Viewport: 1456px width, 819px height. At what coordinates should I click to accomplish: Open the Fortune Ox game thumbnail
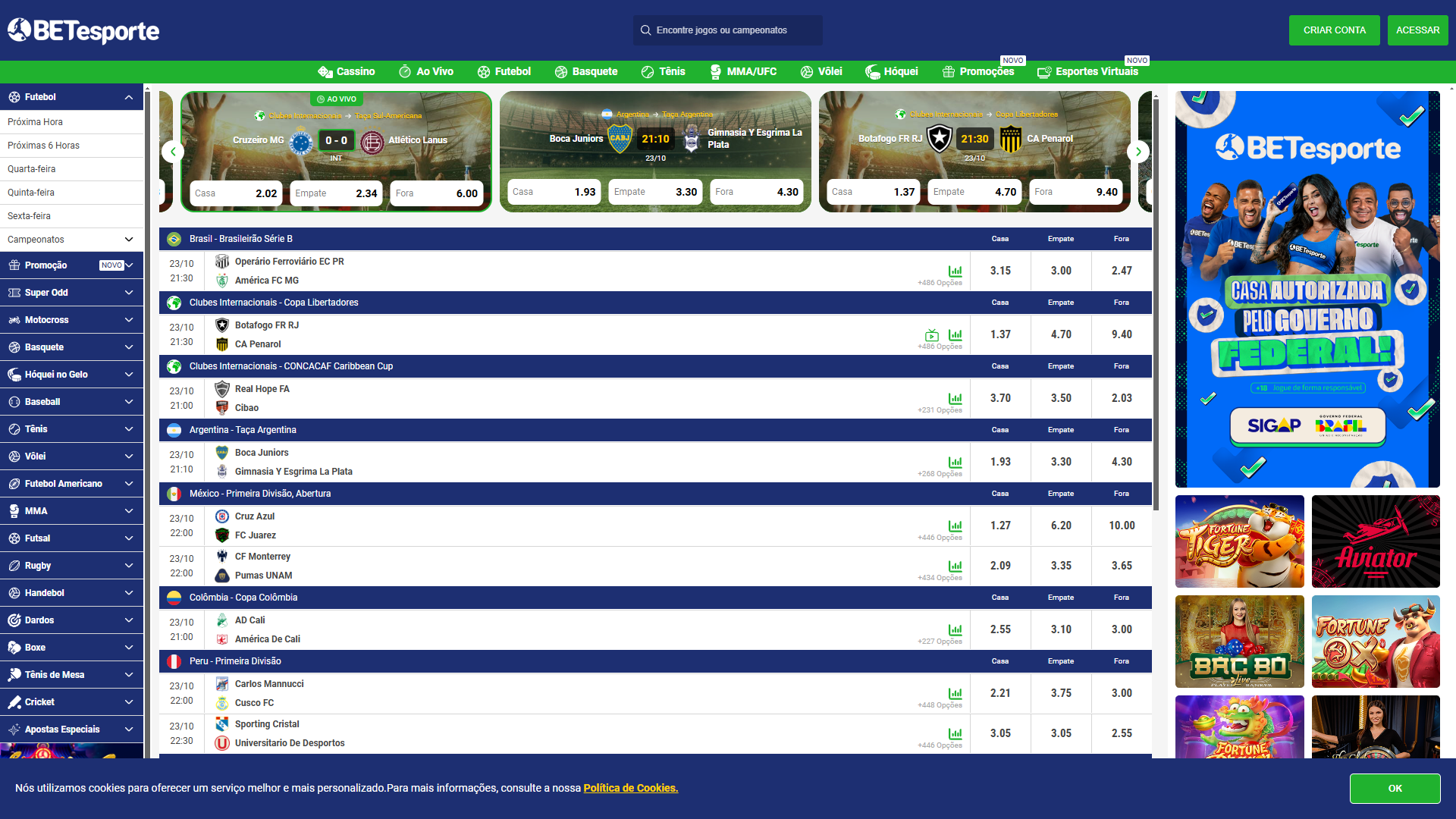pos(1376,642)
